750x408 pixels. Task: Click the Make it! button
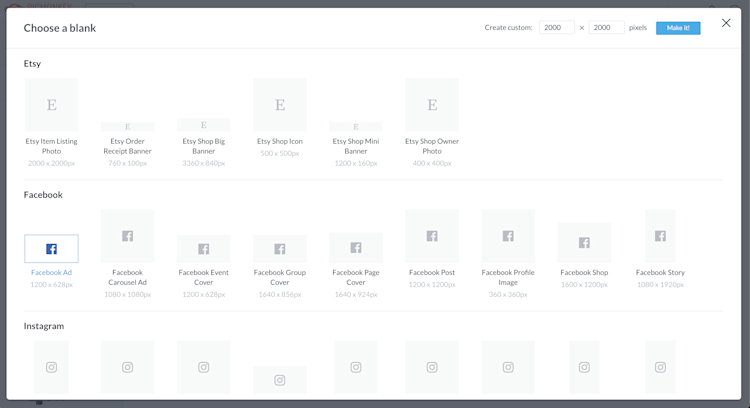[678, 28]
